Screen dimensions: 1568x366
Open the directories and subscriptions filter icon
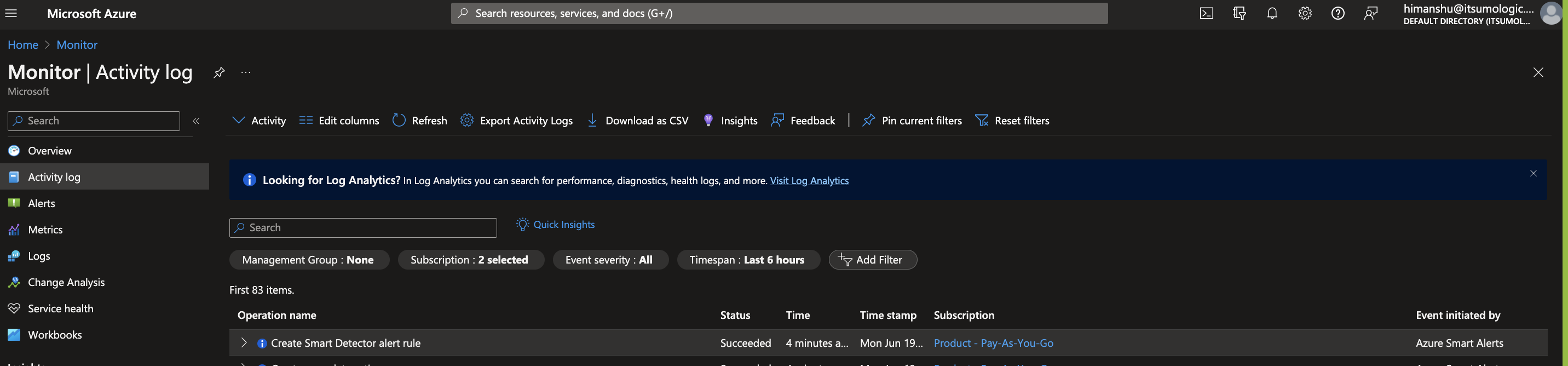1239,13
